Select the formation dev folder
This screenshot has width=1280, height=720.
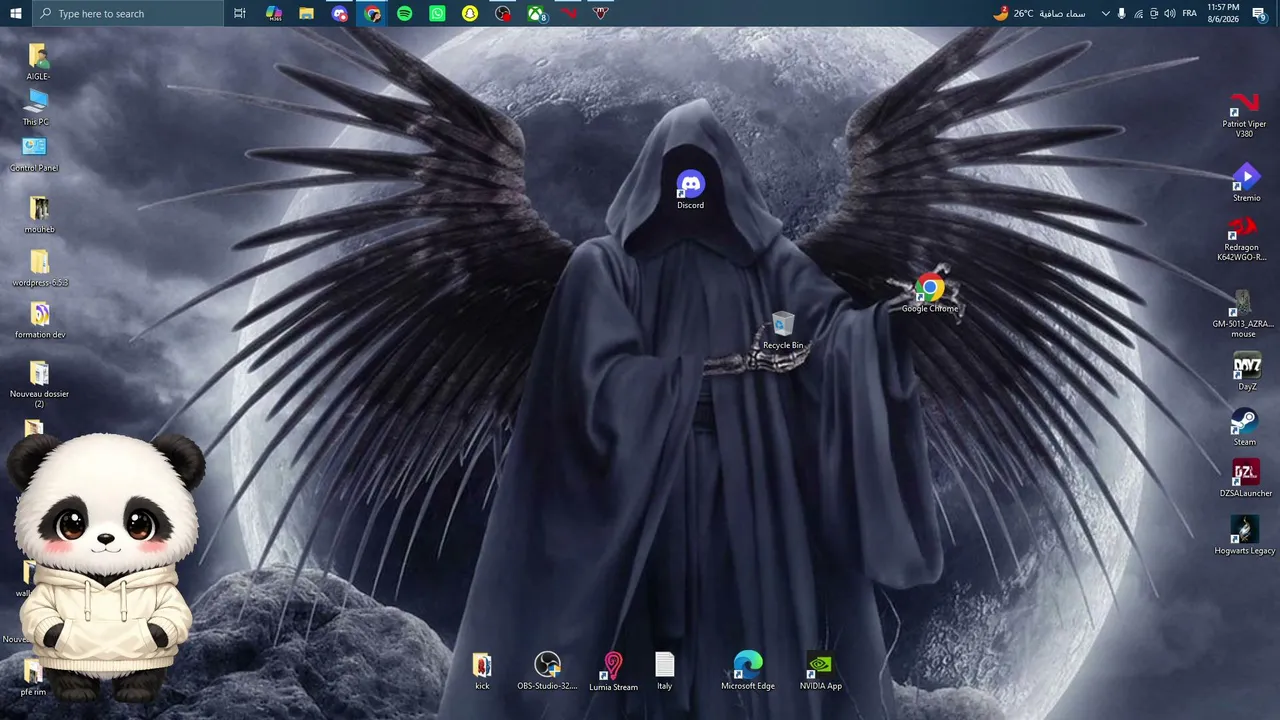40,321
